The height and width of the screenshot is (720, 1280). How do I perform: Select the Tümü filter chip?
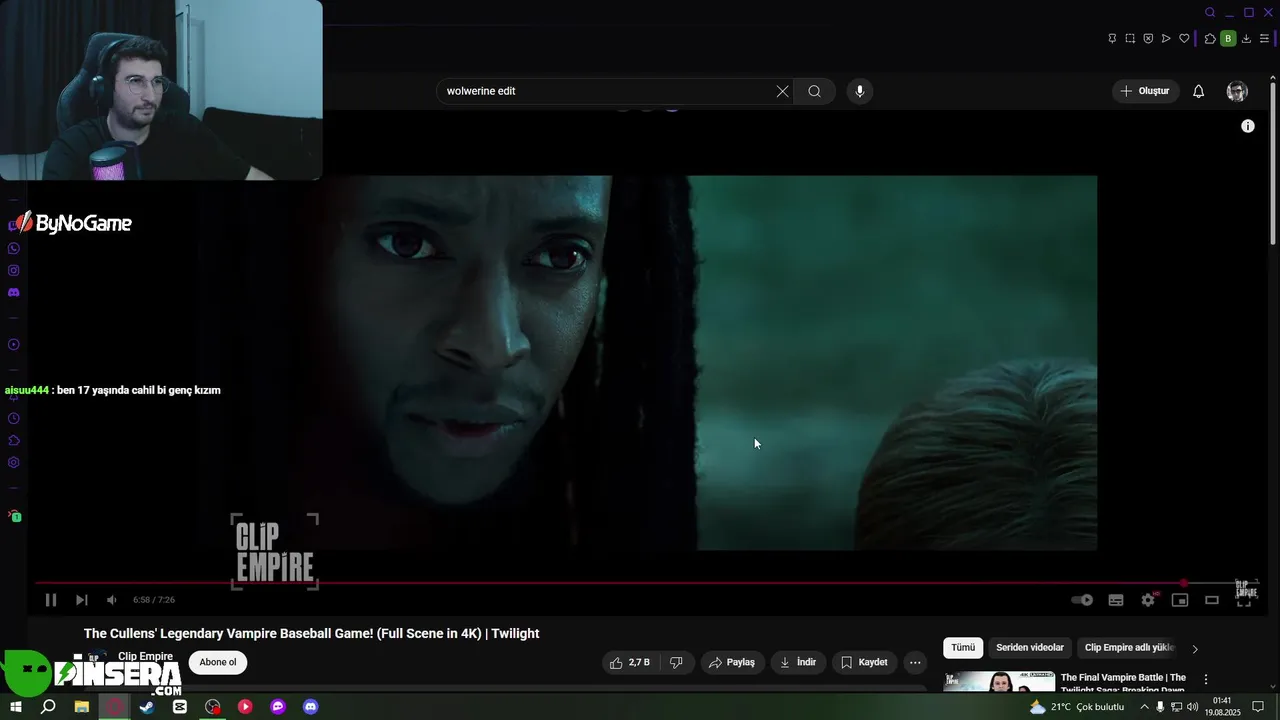click(x=963, y=648)
